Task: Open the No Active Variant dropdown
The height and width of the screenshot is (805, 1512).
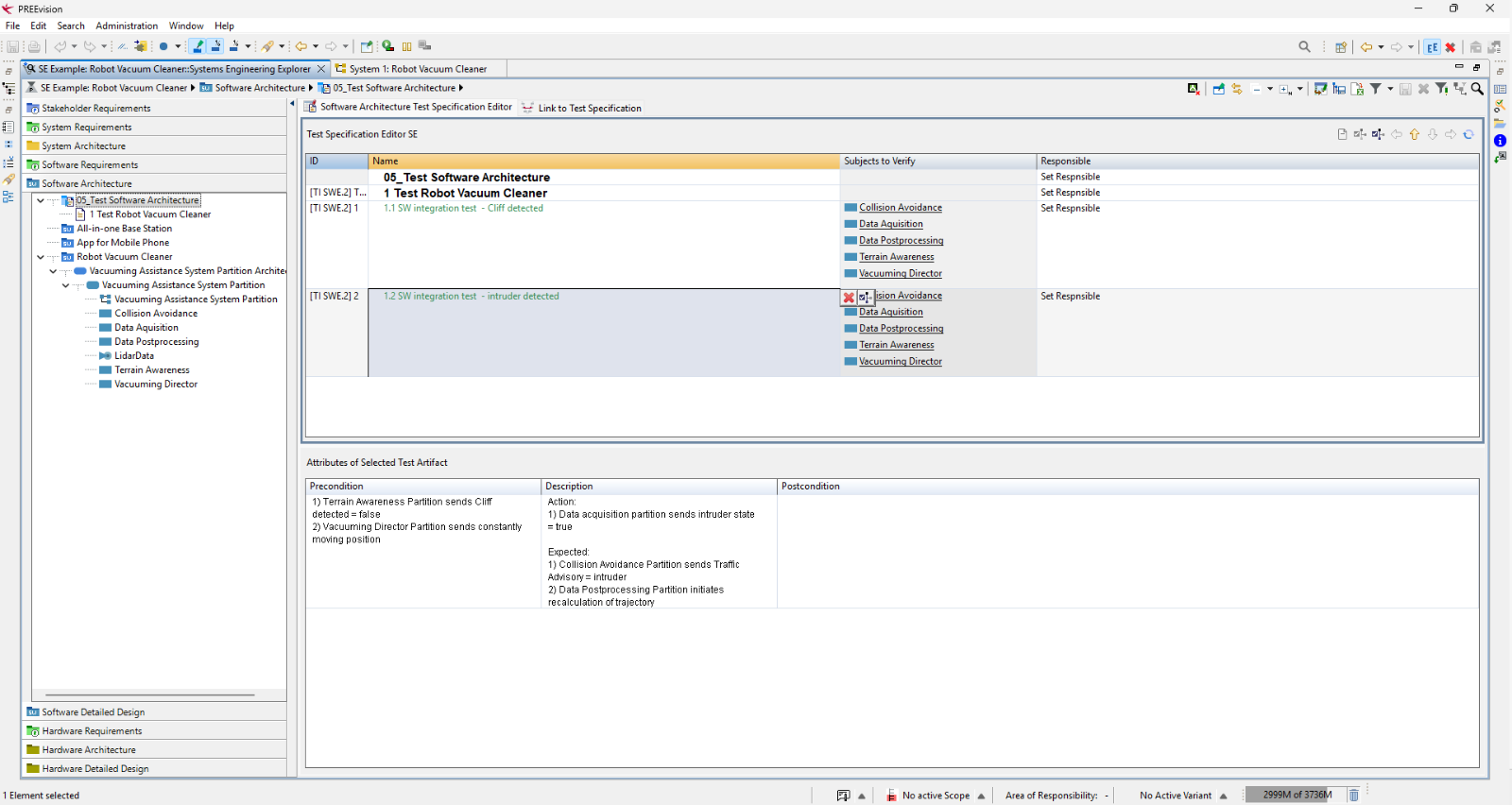Action: [1223, 796]
